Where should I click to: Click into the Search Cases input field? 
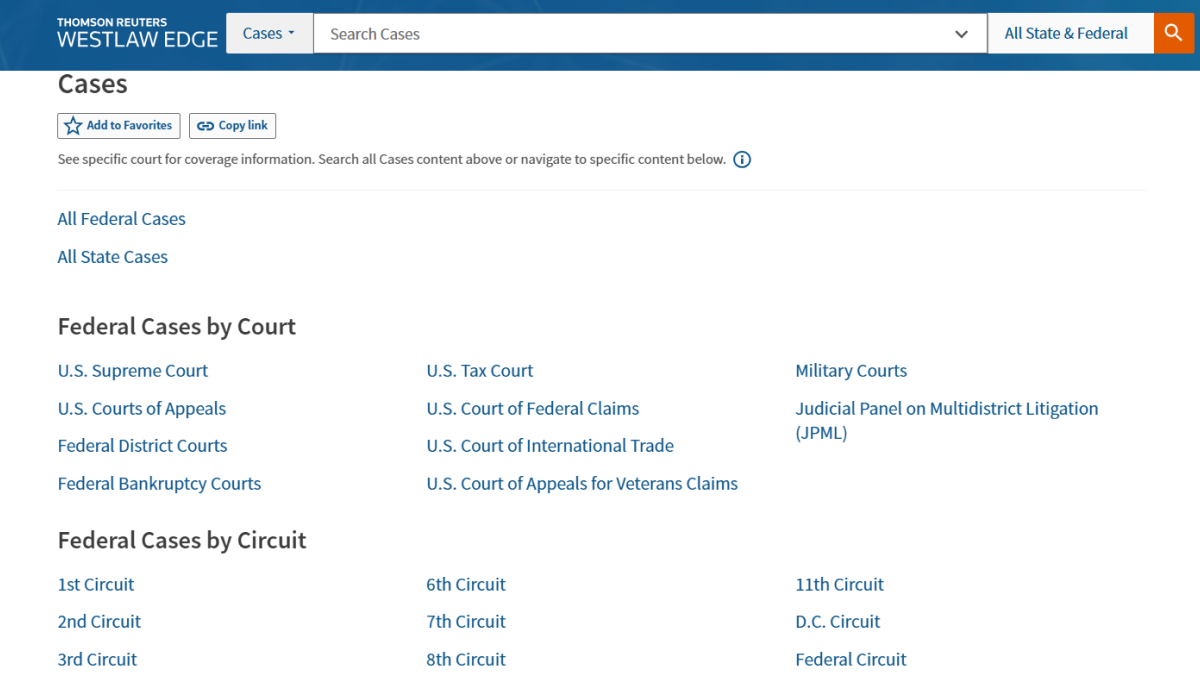coord(630,34)
